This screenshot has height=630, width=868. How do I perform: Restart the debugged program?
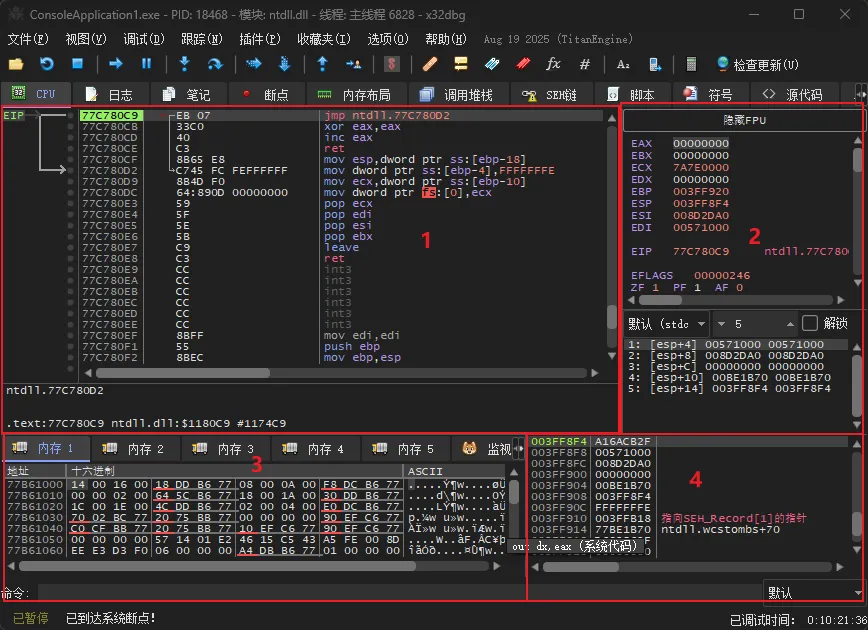point(46,64)
